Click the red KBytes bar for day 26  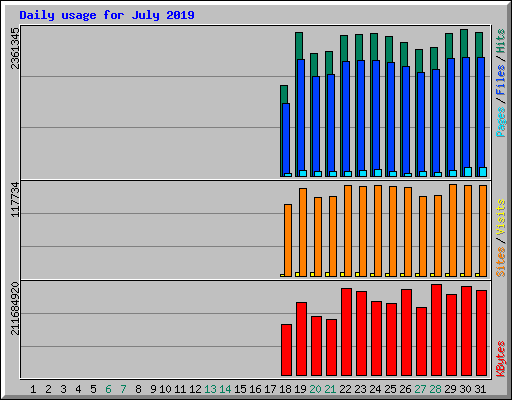pyautogui.click(x=406, y=333)
